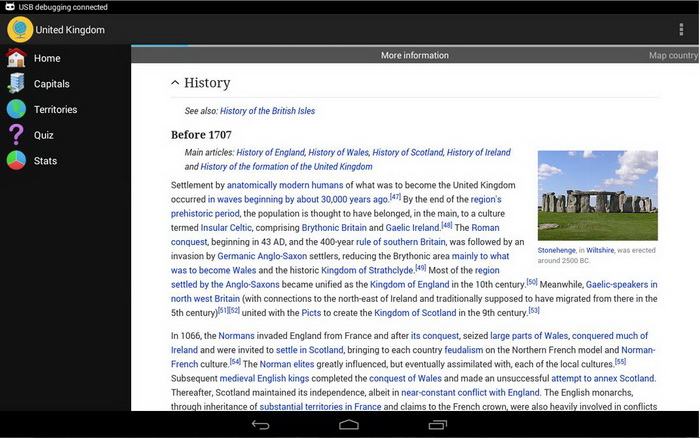The image size is (700, 438).
Task: Follow the Insular Celtic link
Action: click(x=226, y=228)
